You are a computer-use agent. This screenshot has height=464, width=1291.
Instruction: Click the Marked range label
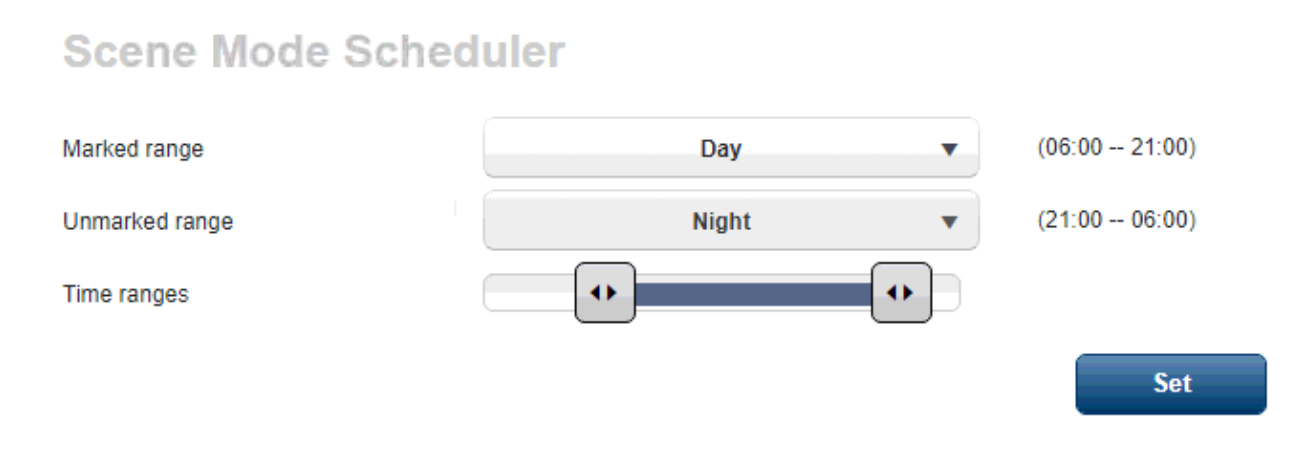pyautogui.click(x=133, y=149)
